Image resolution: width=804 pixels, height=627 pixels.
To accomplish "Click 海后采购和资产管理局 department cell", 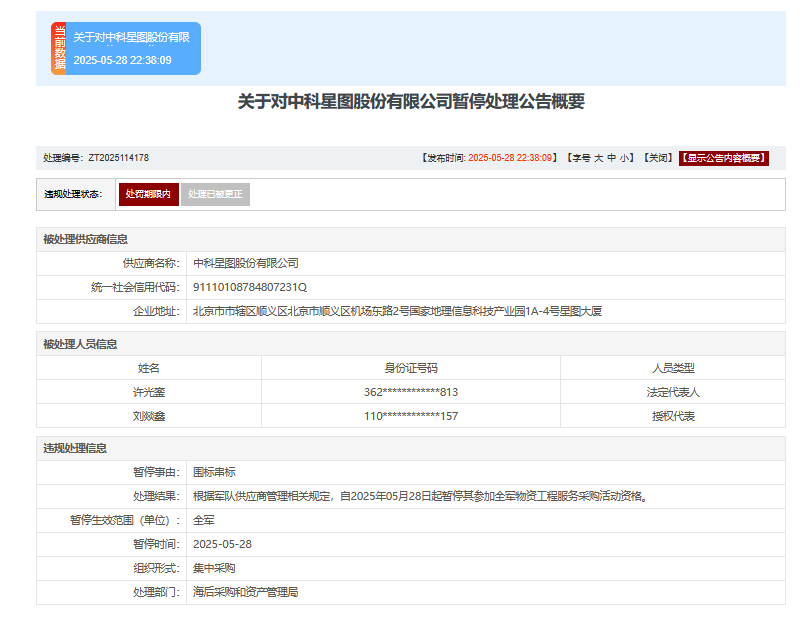I will 245,592.
